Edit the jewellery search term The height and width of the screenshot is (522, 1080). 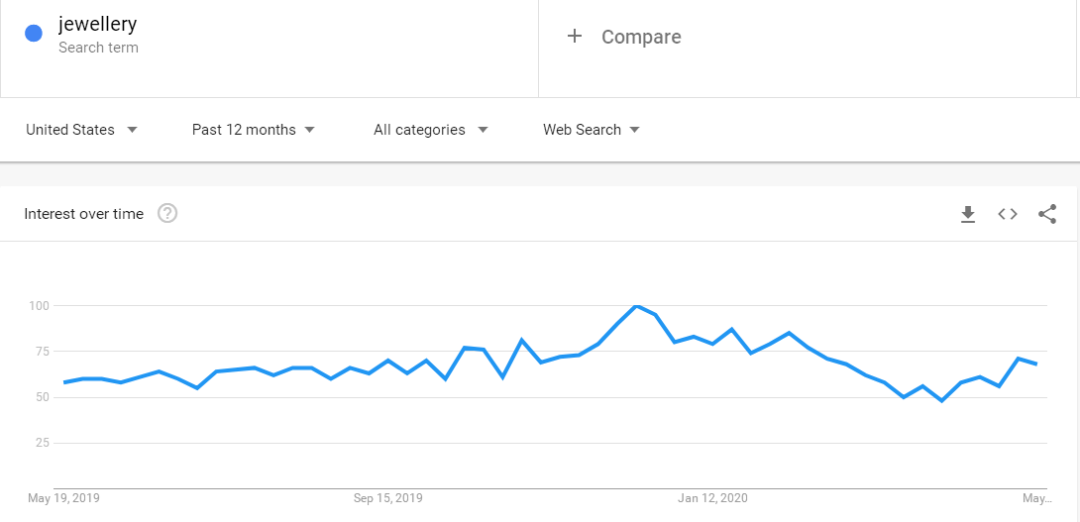[97, 25]
